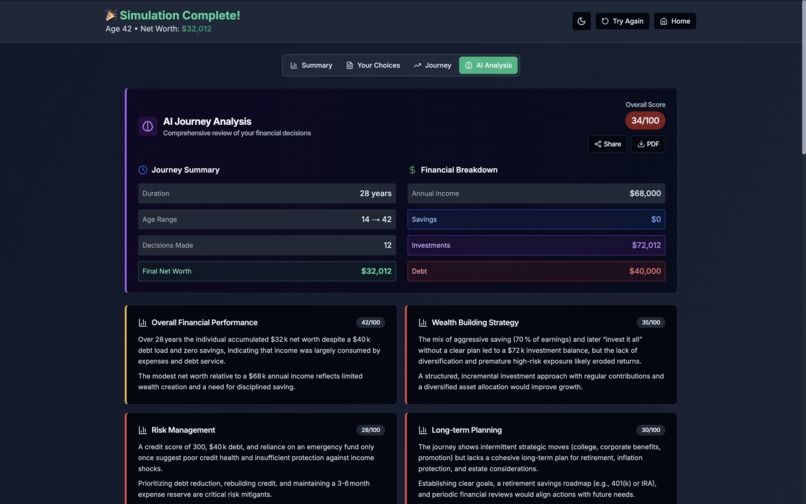This screenshot has width=806, height=504.
Task: Download the analysis as PDF
Action: click(x=648, y=144)
